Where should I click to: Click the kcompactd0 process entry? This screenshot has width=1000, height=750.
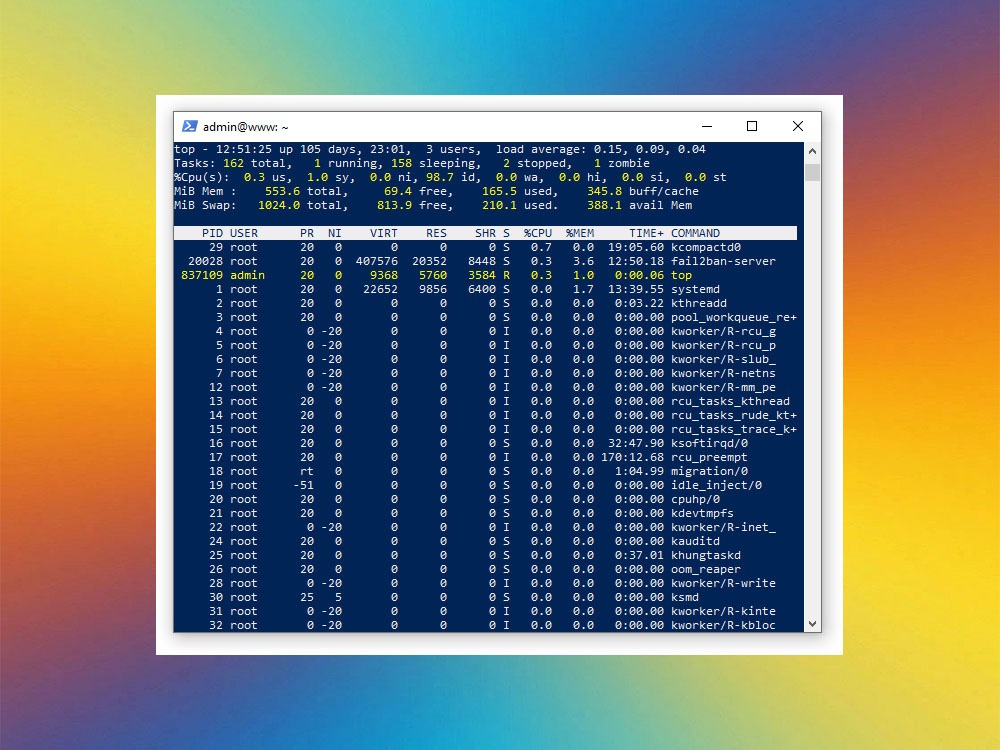tap(450, 247)
